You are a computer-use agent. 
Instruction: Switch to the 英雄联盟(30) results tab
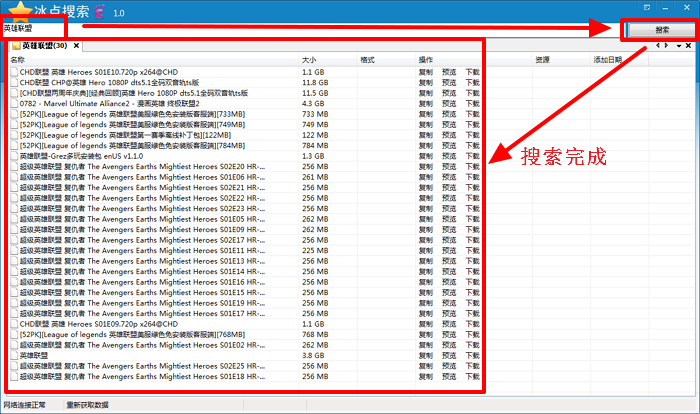44,46
